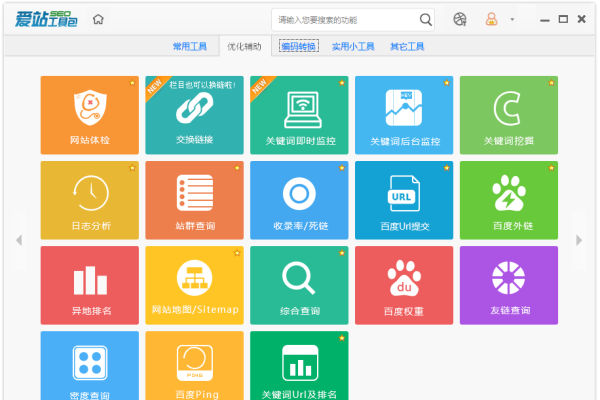Open the 网站体检 website checkup tile
The height and width of the screenshot is (400, 600).
(90, 115)
